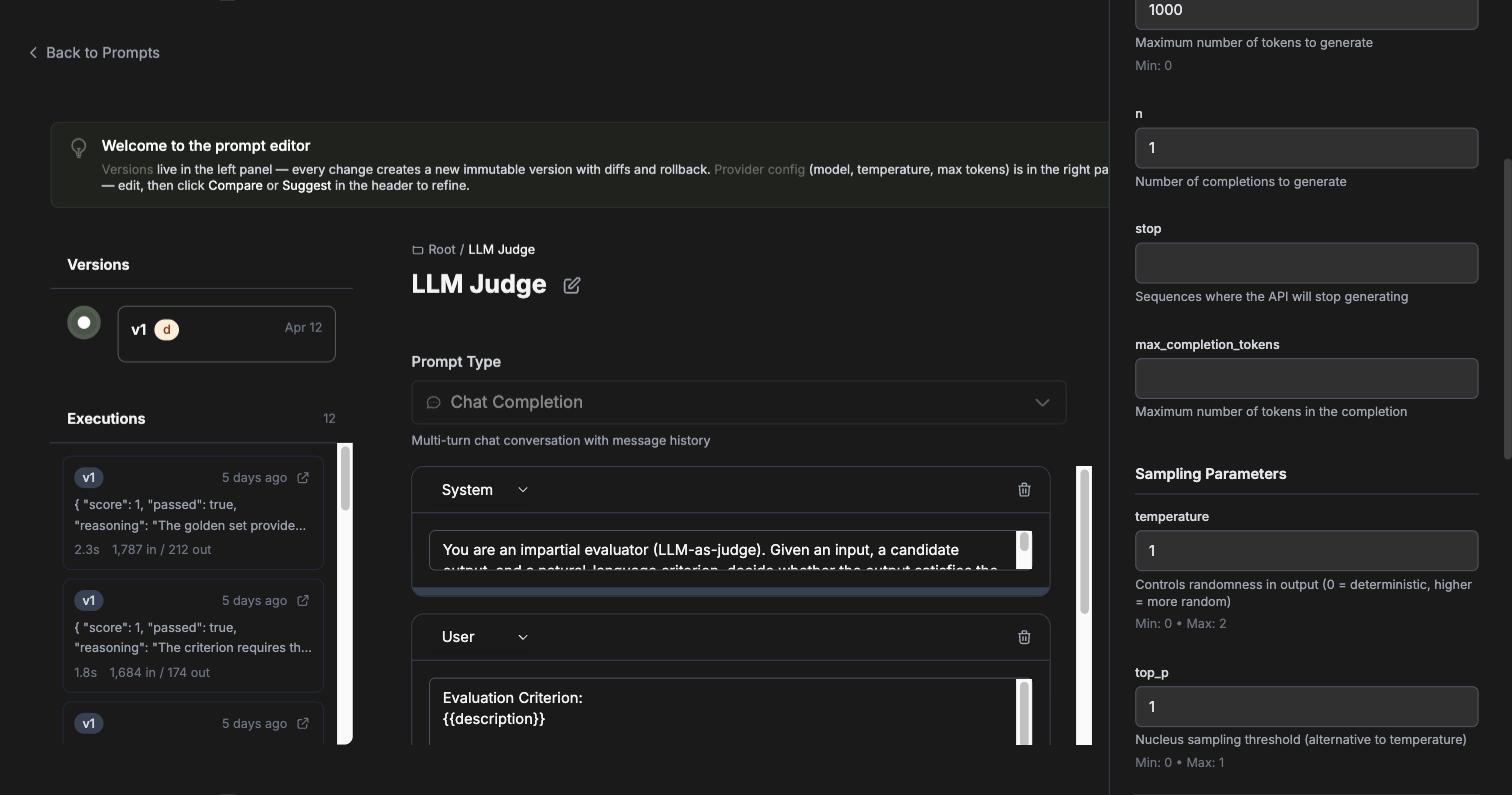Click the top_p input field

click(x=1306, y=707)
